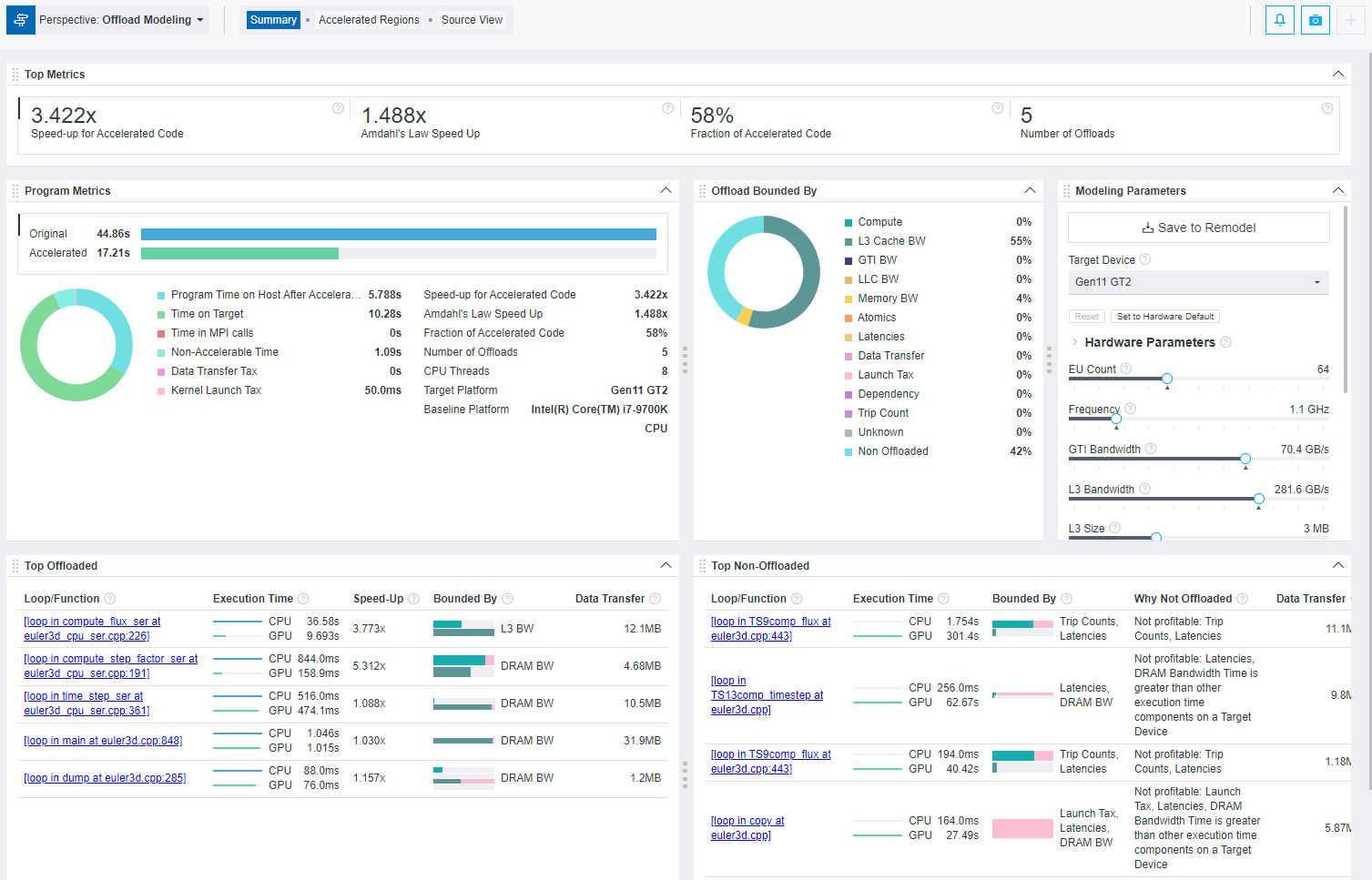Open the Perspective Offload Modeling dropdown
The width and height of the screenshot is (1372, 880).
pyautogui.click(x=122, y=20)
